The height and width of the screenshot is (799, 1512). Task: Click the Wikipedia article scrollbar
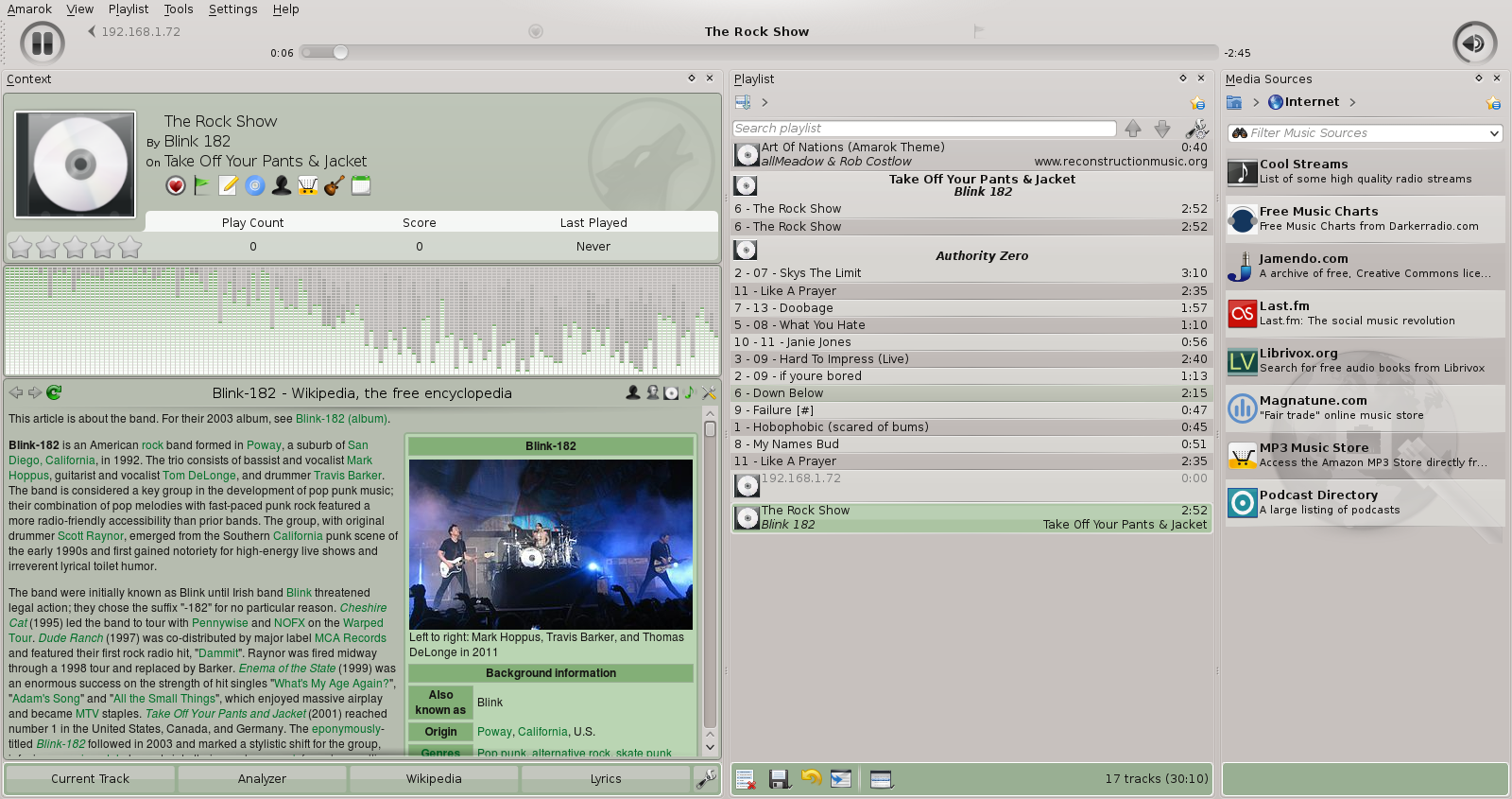710,580
